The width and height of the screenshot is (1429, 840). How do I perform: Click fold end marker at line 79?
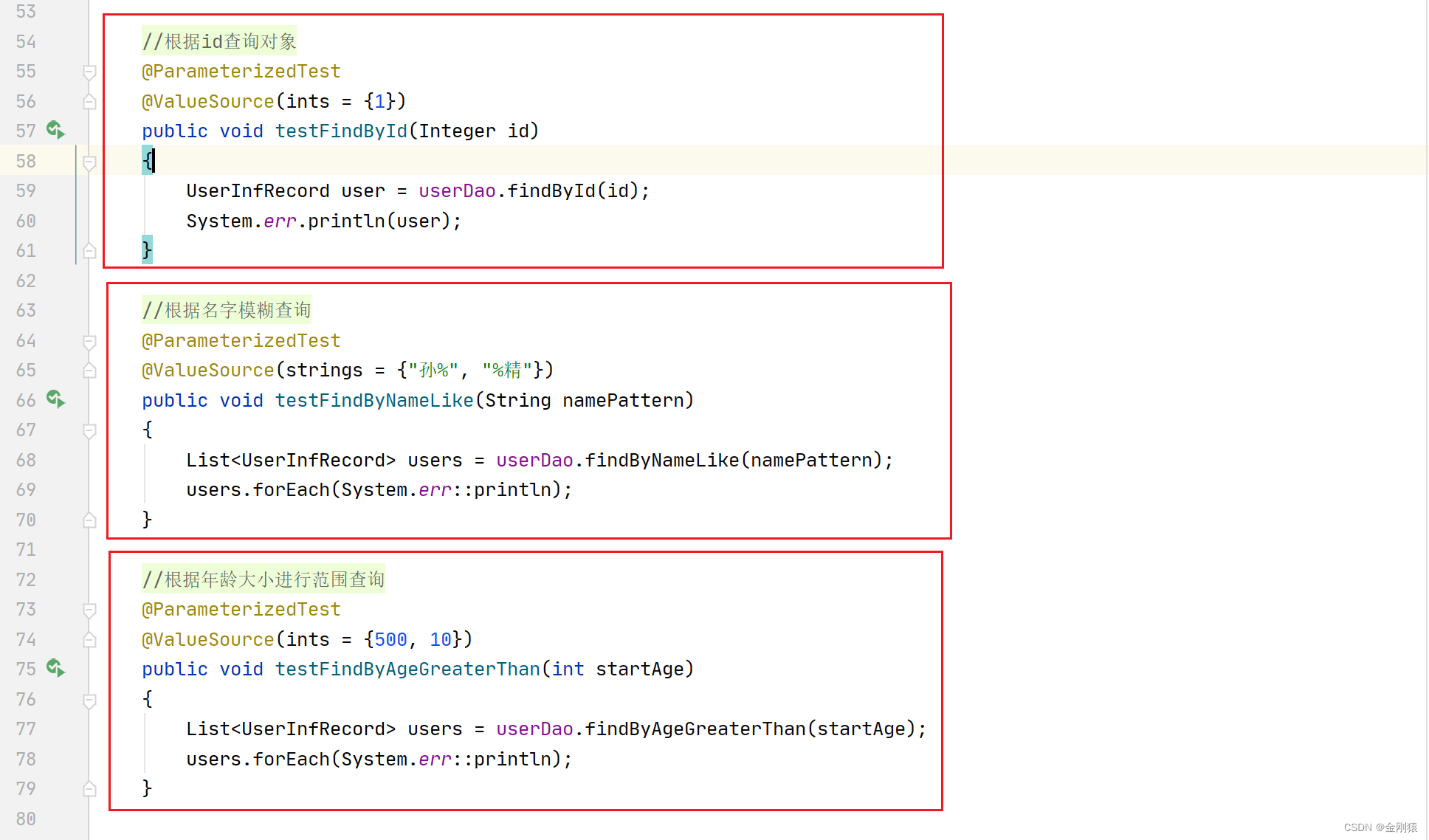[89, 789]
